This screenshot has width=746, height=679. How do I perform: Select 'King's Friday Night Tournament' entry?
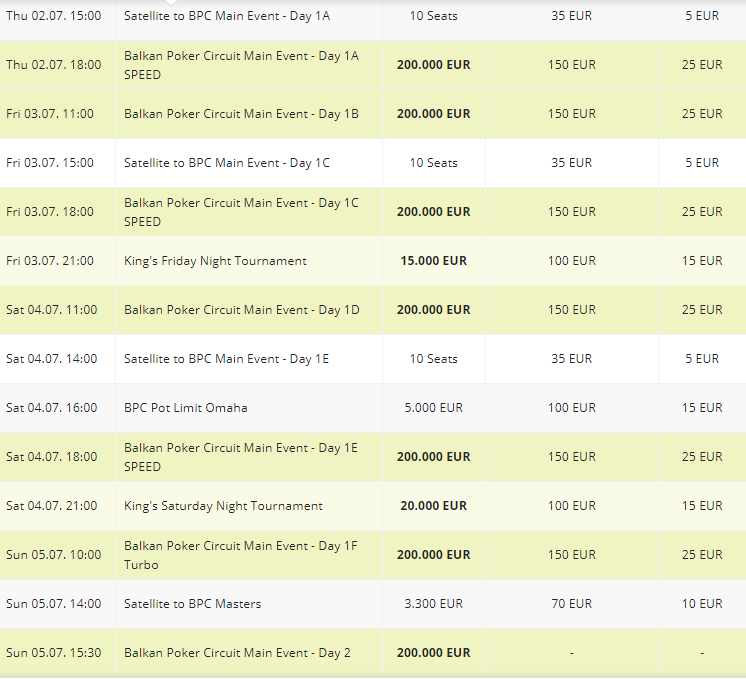(215, 261)
